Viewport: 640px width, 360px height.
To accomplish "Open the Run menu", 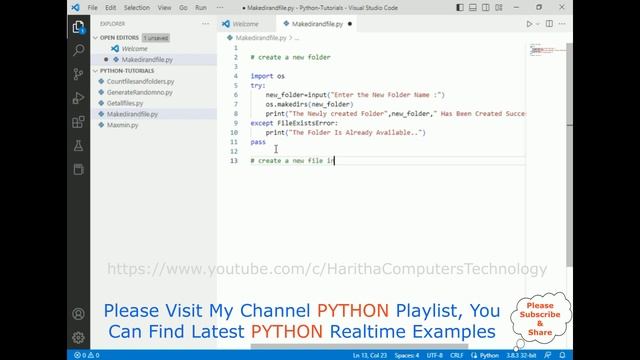I will tap(201, 7).
